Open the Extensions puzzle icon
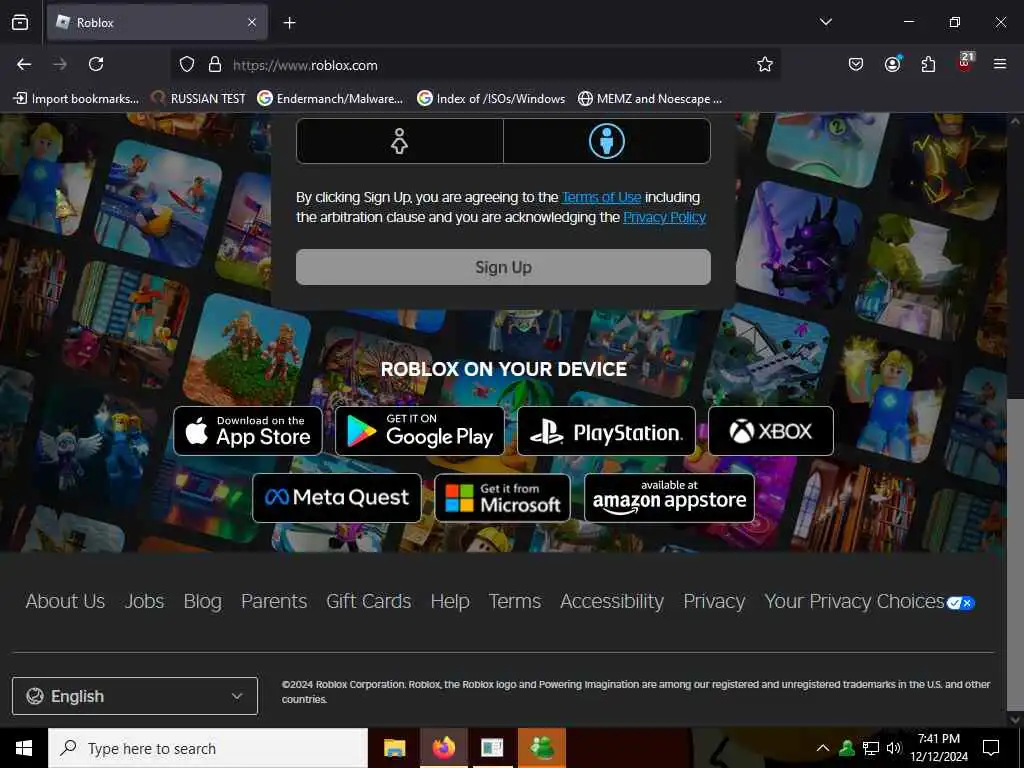Image resolution: width=1024 pixels, height=768 pixels. click(x=929, y=64)
